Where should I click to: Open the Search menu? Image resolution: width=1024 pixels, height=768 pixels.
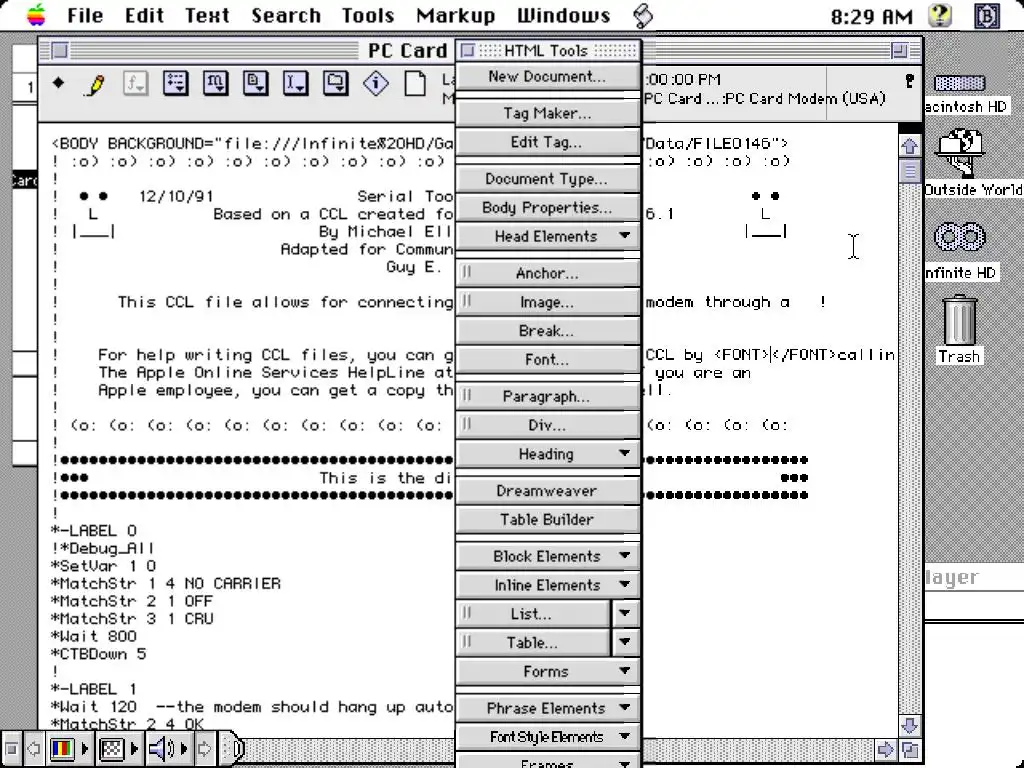286,15
